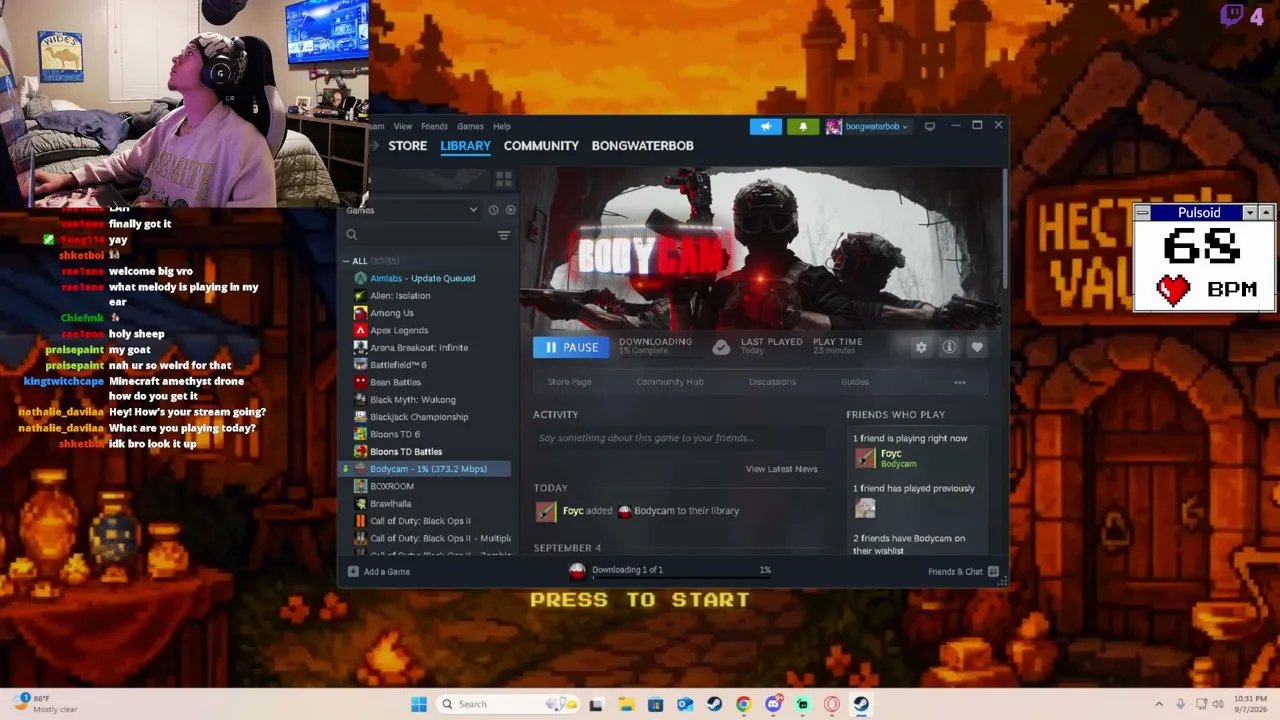
Task: Show only ready-to-play games icon
Action: click(510, 210)
